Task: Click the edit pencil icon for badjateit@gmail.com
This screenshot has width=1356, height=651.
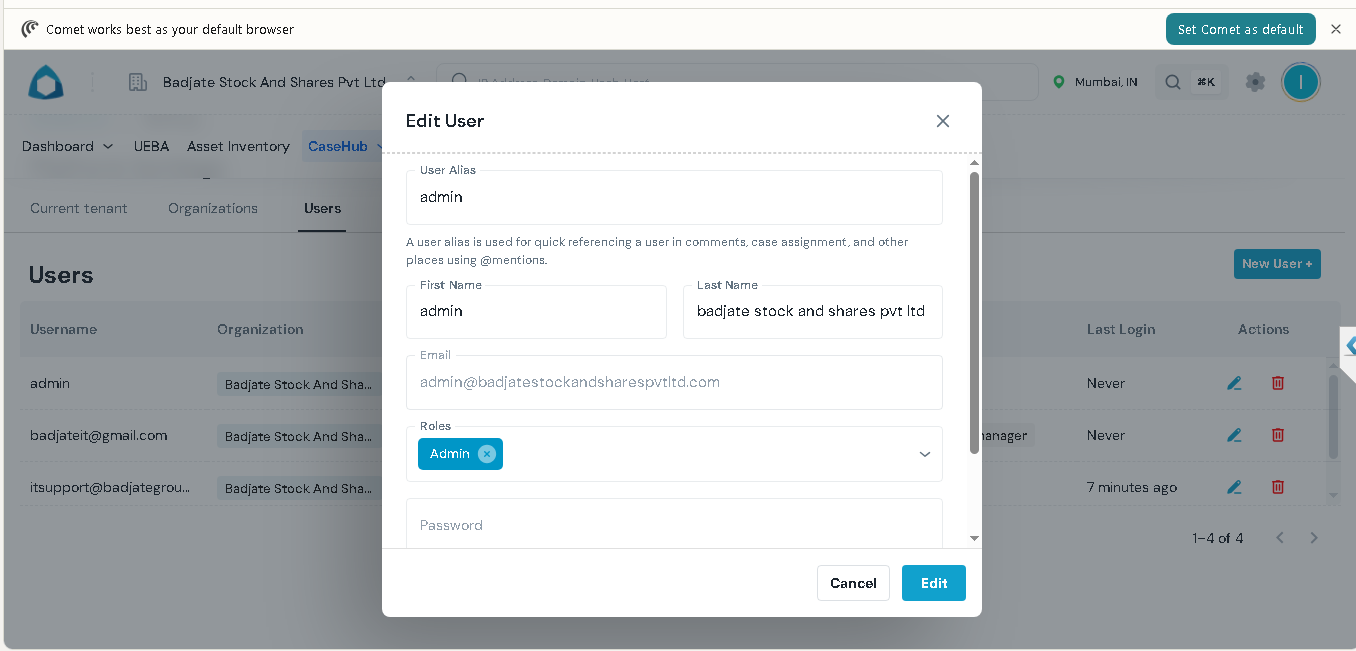Action: (1234, 435)
